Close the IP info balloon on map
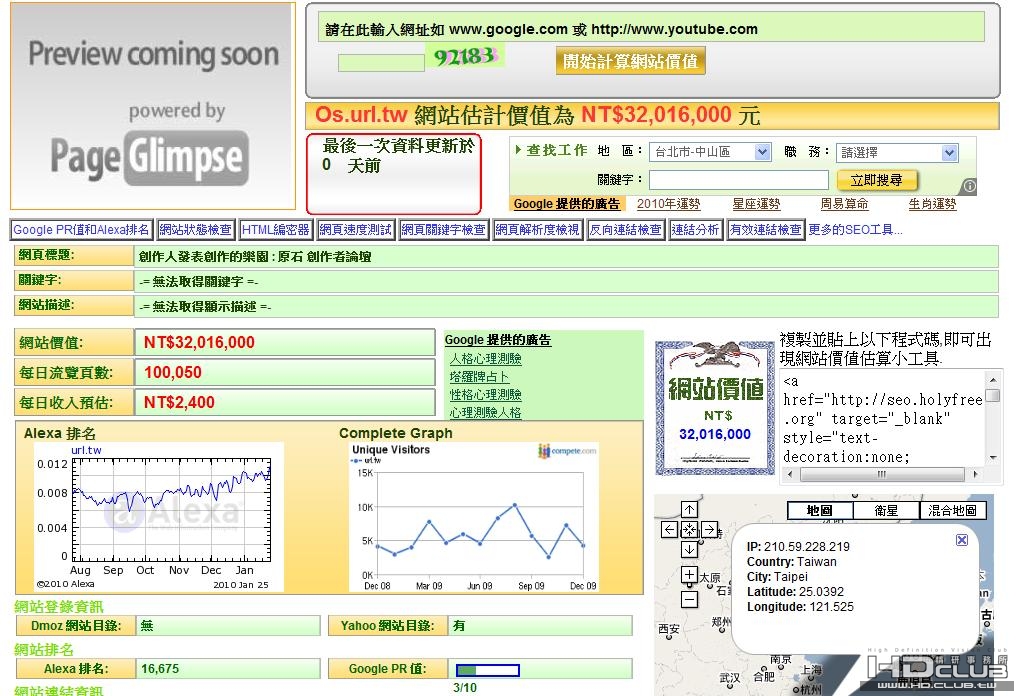Image resolution: width=1019 pixels, height=696 pixels. coord(962,540)
